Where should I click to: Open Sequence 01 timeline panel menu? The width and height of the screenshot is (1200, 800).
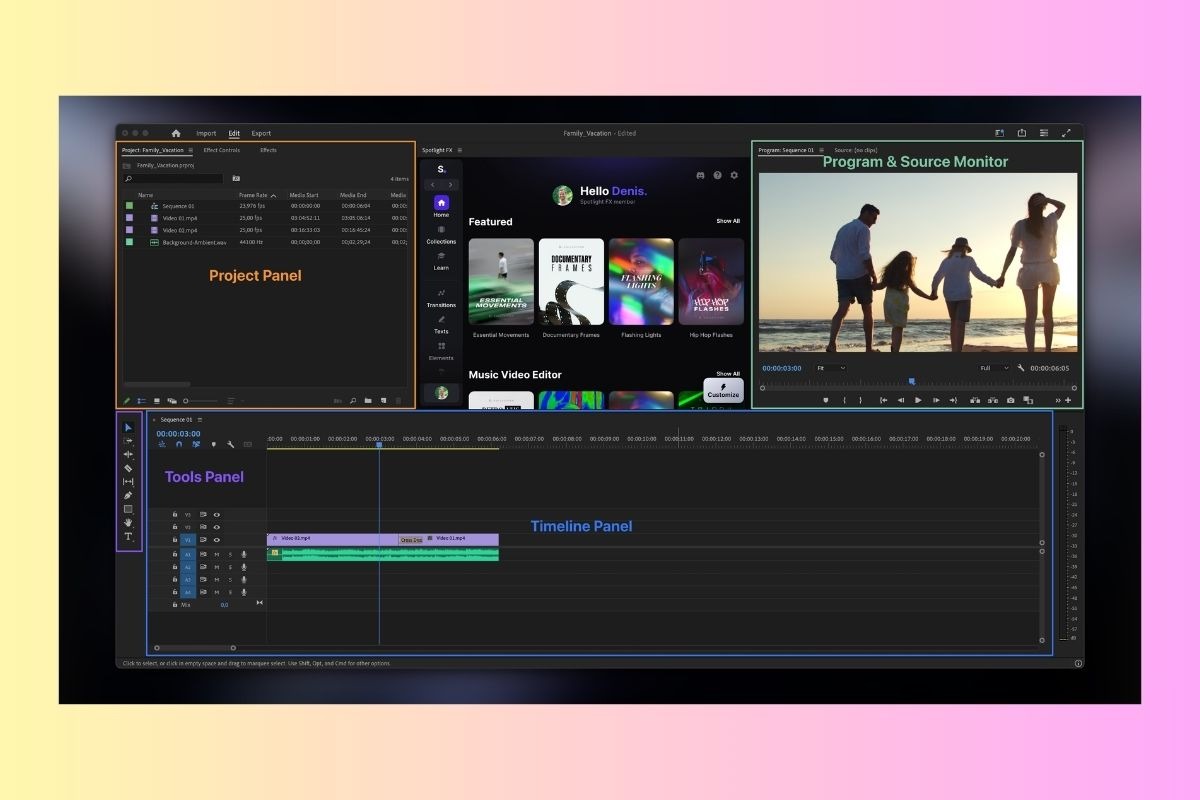[x=200, y=419]
